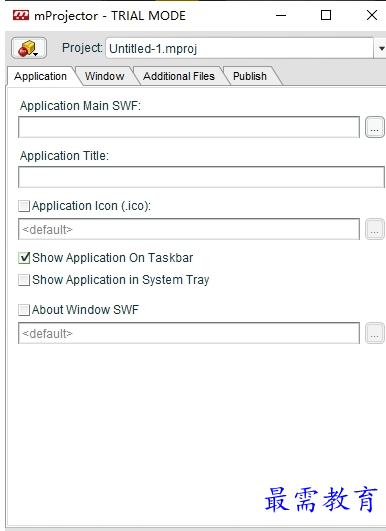
Task: Browse for Application Main SWF file
Action: 374,127
